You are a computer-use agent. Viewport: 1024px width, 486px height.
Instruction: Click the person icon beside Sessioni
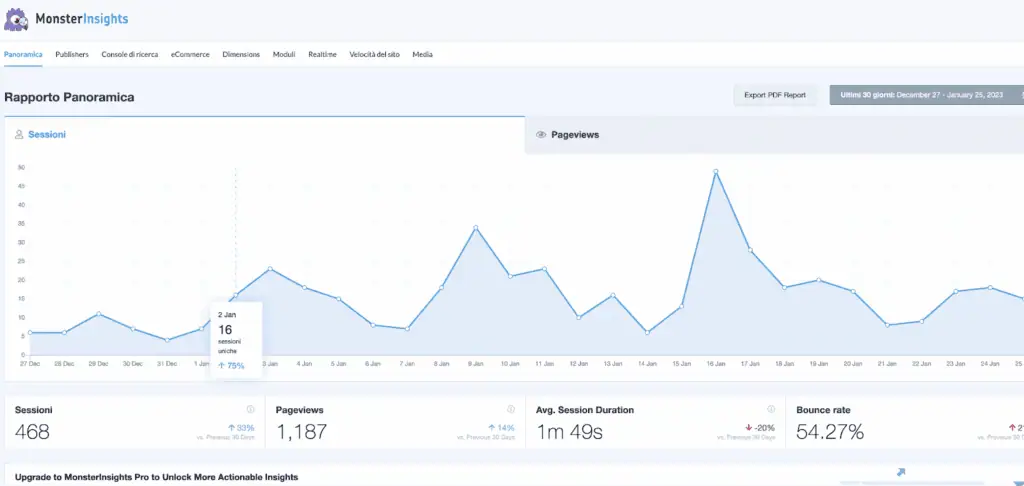[19, 134]
